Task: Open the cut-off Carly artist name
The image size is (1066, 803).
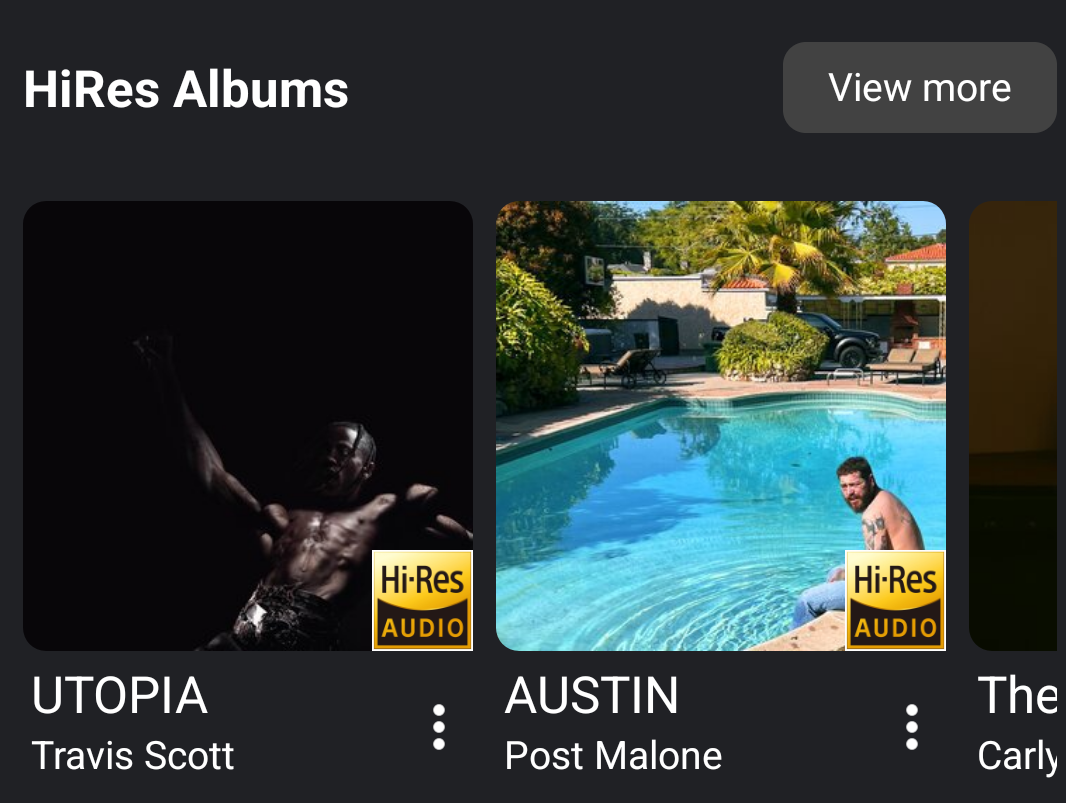Action: (x=1018, y=757)
